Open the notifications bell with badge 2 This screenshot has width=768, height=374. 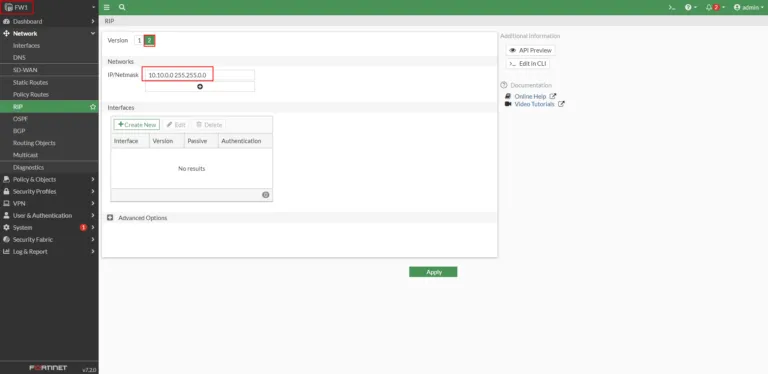[715, 7]
